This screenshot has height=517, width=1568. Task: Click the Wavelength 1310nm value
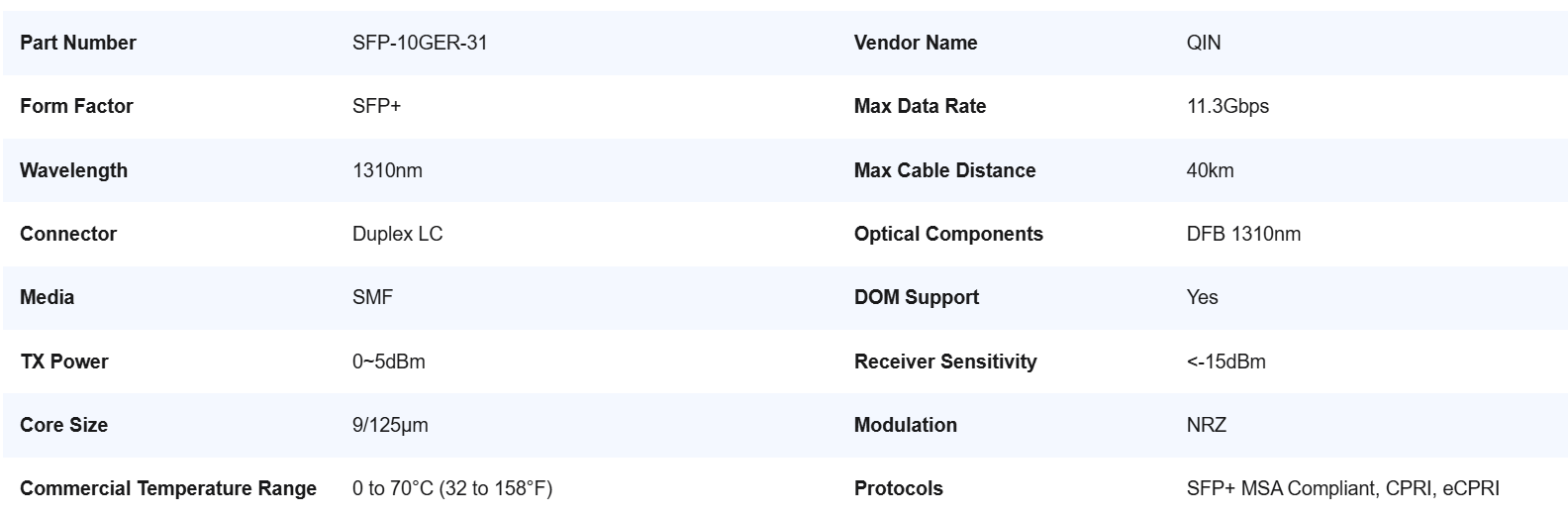[387, 170]
